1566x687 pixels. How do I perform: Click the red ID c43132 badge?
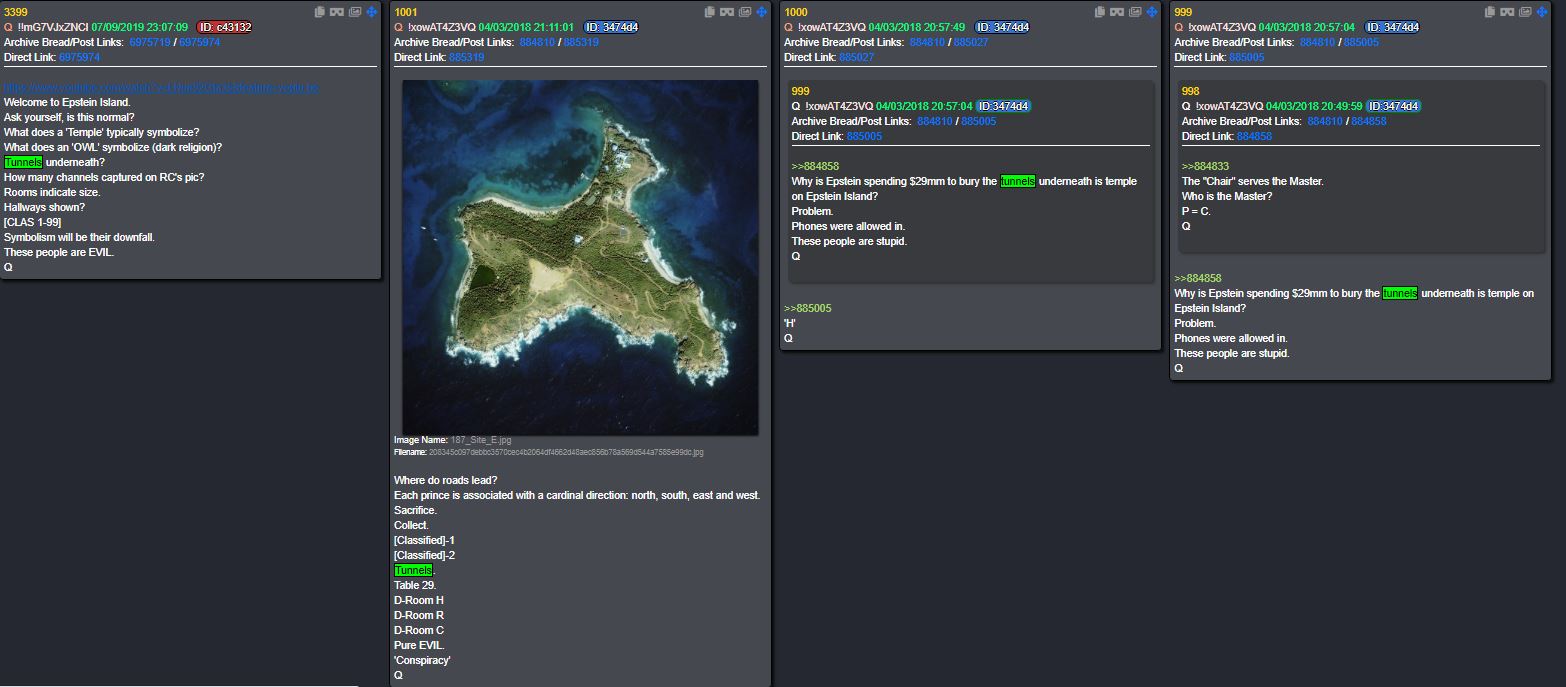point(224,27)
